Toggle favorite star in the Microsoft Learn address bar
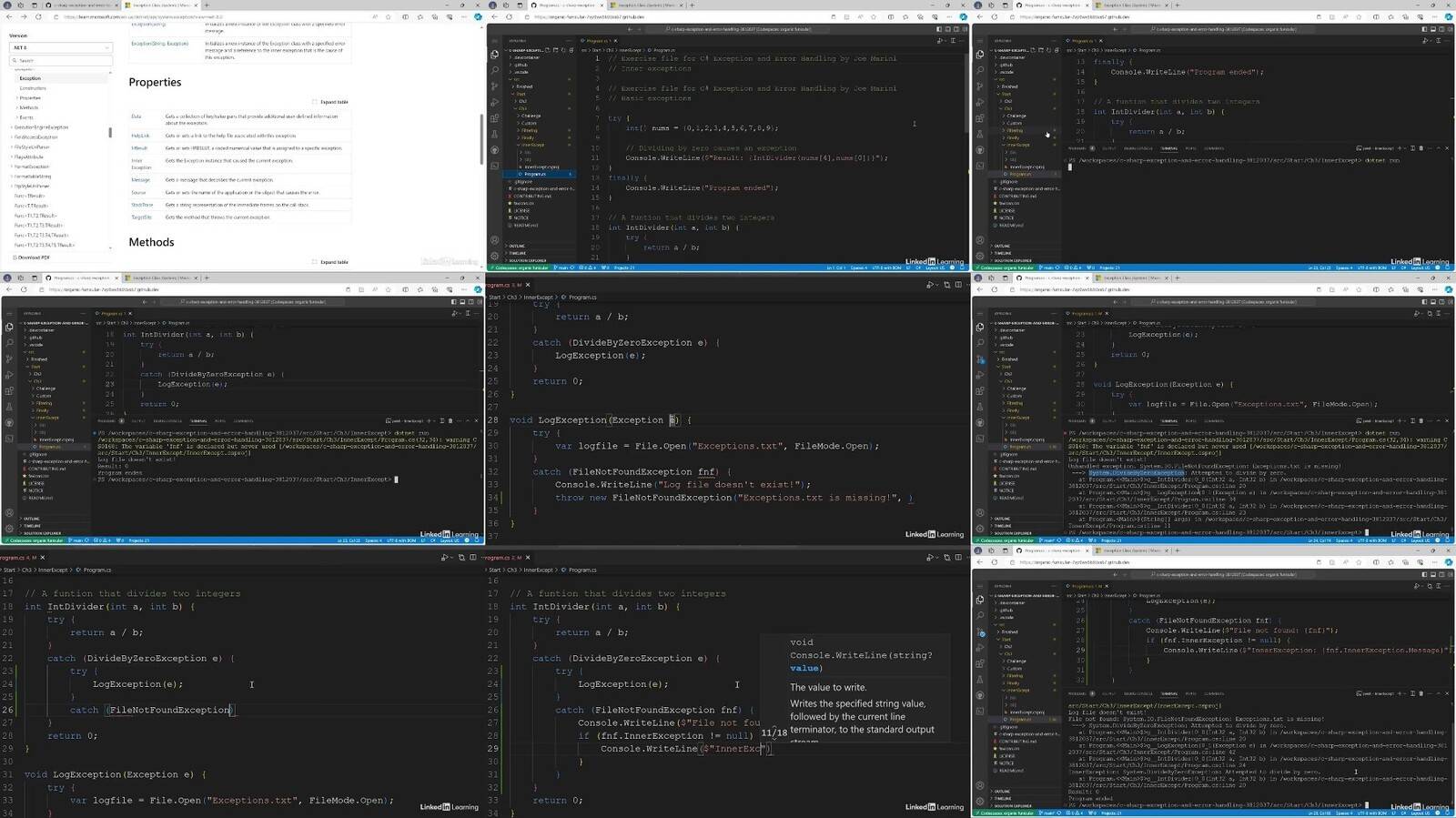This screenshot has width=1456, height=818. click(388, 16)
